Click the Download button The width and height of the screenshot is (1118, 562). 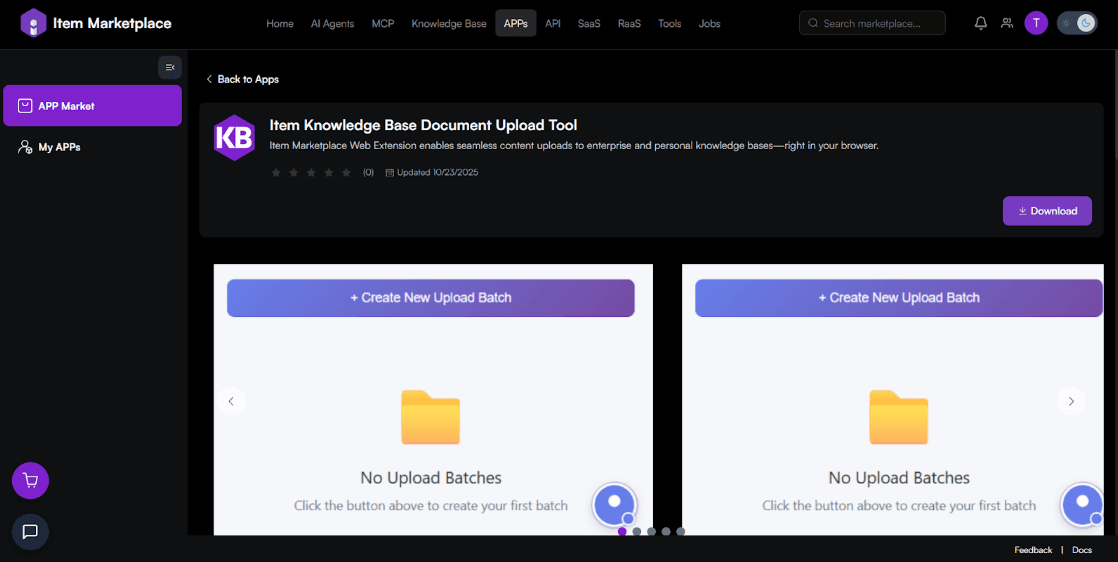(1047, 211)
